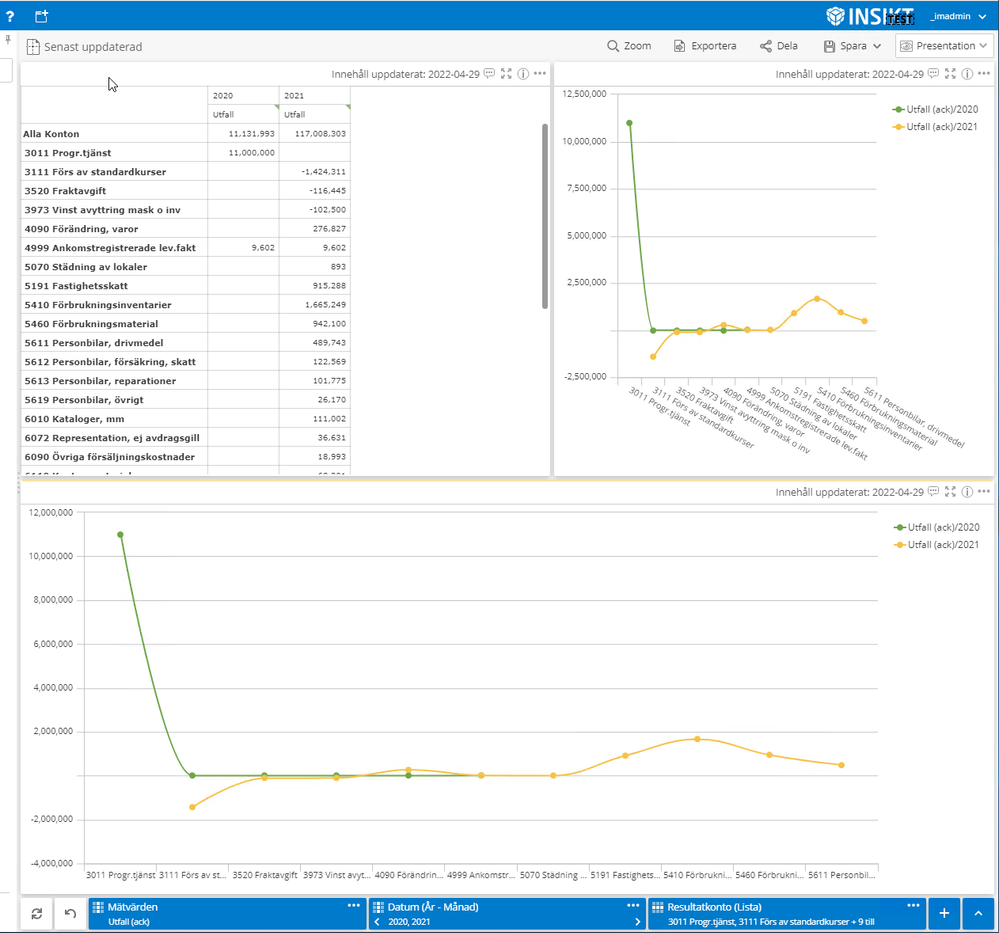Click the Zoom button
The width and height of the screenshot is (999, 933).
pos(629,46)
